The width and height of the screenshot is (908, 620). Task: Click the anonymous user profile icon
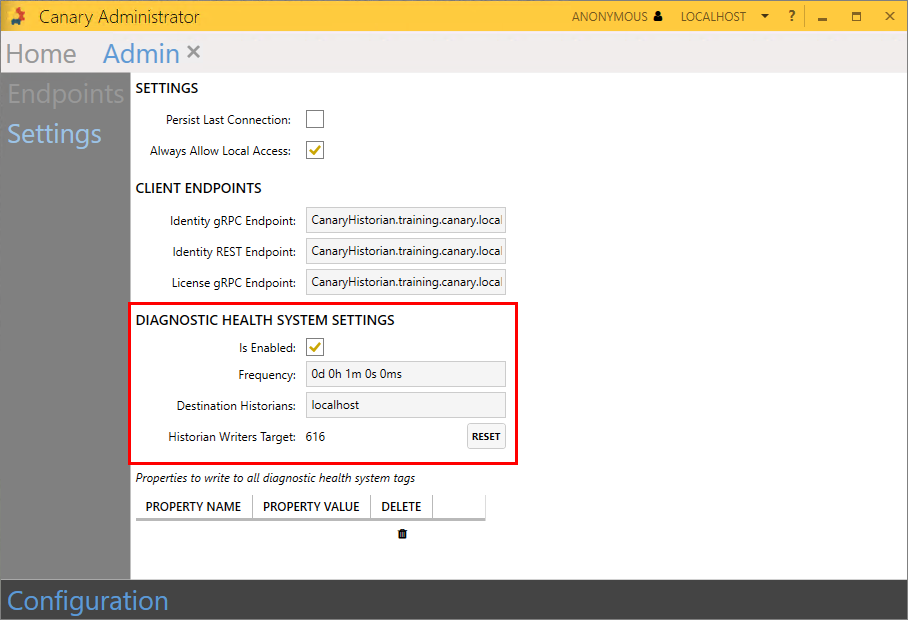[657, 17]
